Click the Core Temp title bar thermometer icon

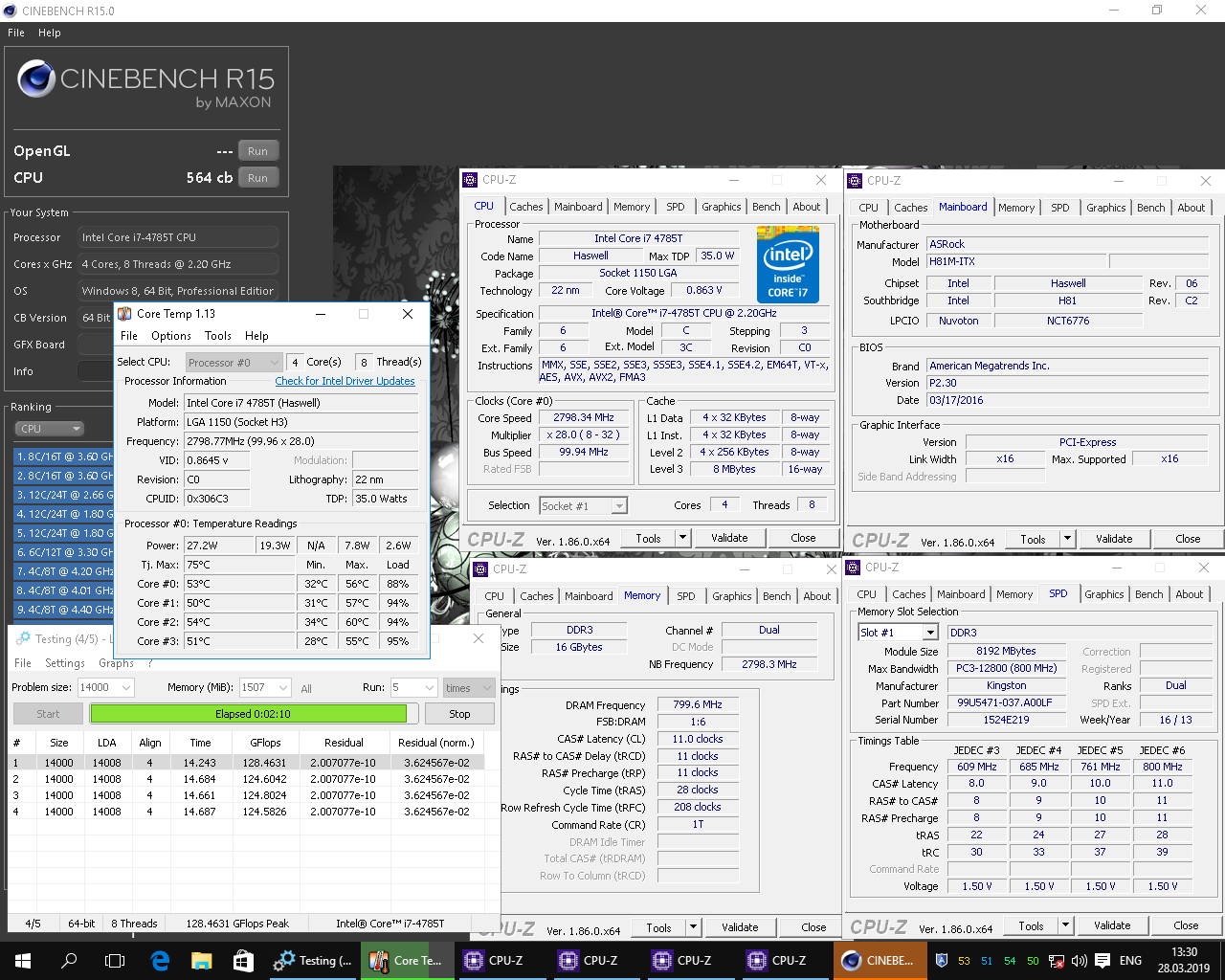click(x=124, y=314)
